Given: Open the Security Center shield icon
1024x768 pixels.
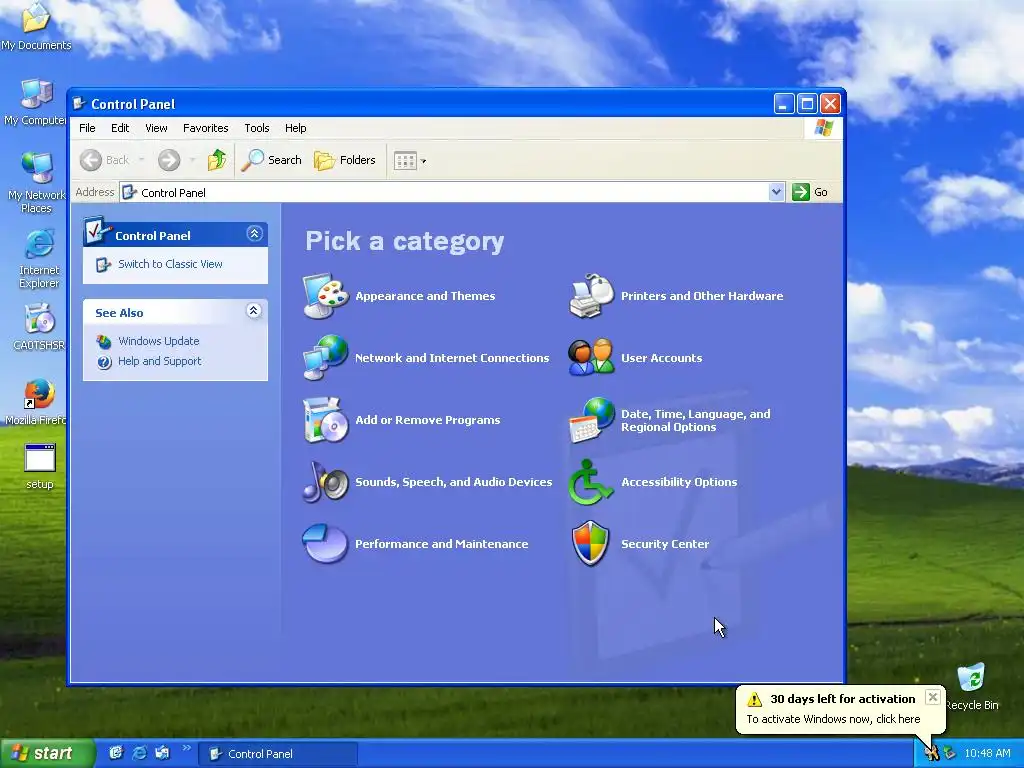Looking at the screenshot, I should [590, 543].
